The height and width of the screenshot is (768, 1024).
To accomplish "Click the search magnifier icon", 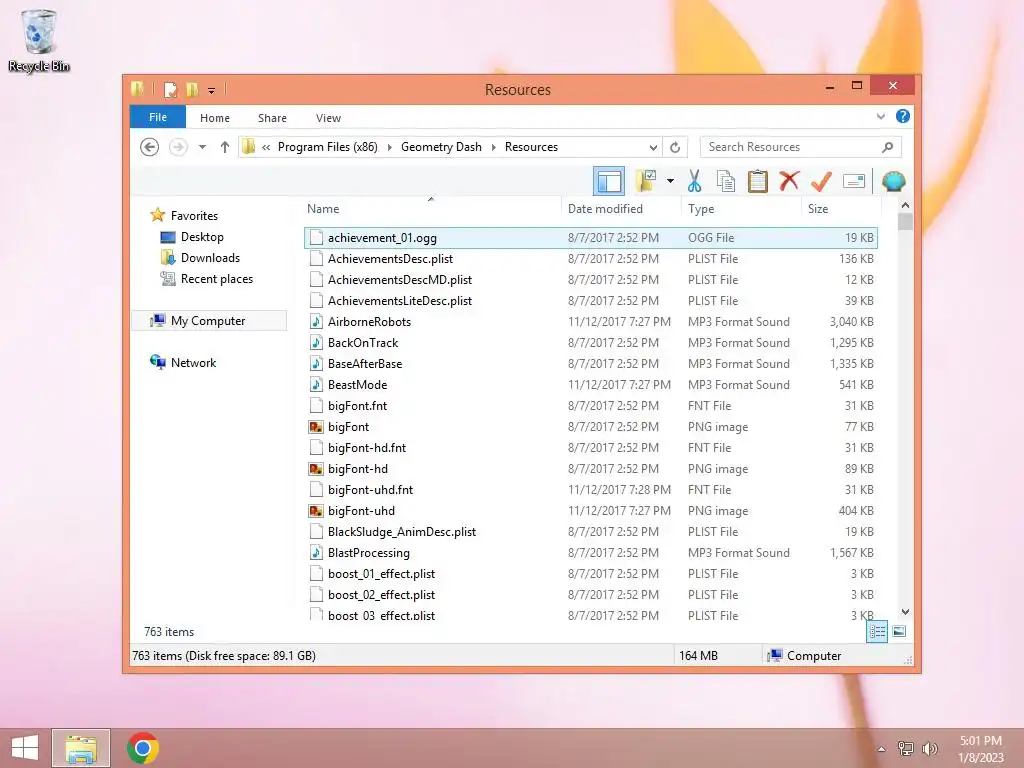I will 887,147.
